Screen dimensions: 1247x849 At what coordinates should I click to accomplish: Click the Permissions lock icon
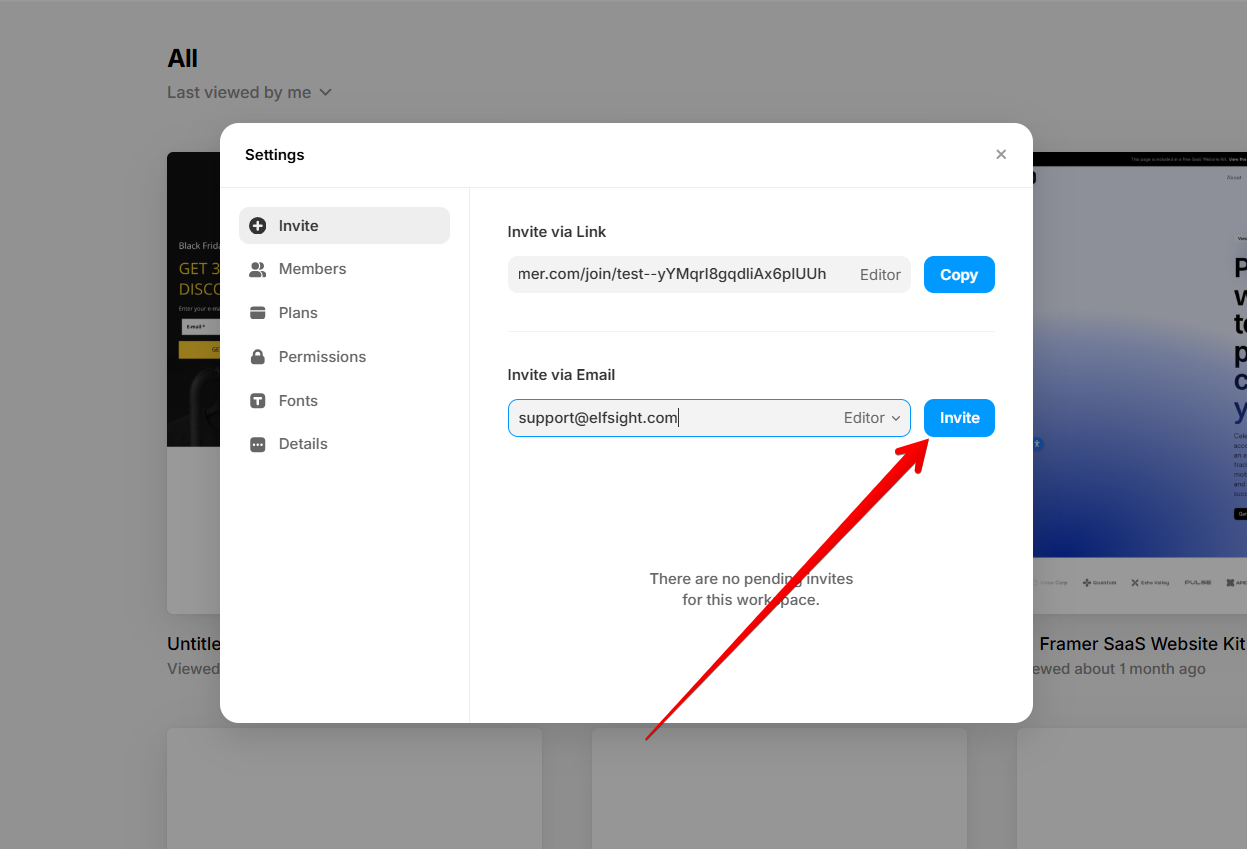pos(258,357)
